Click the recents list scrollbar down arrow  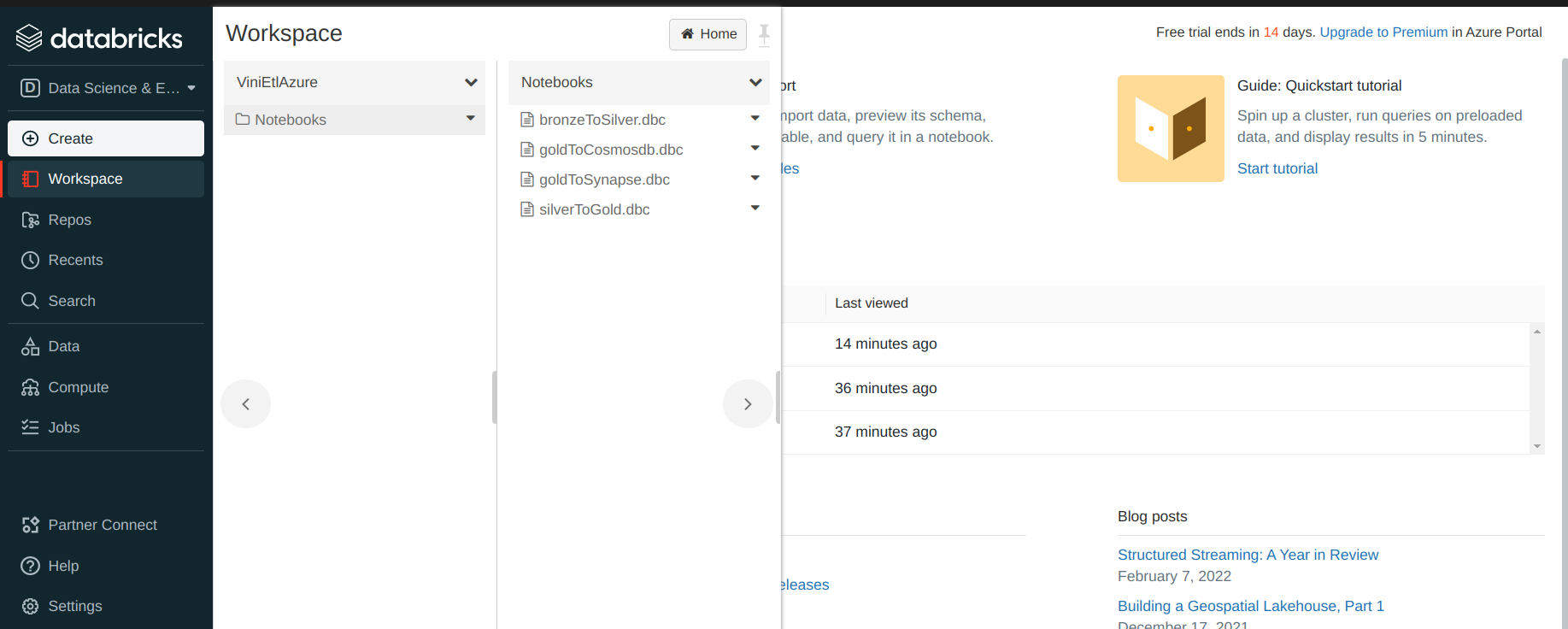[1537, 446]
